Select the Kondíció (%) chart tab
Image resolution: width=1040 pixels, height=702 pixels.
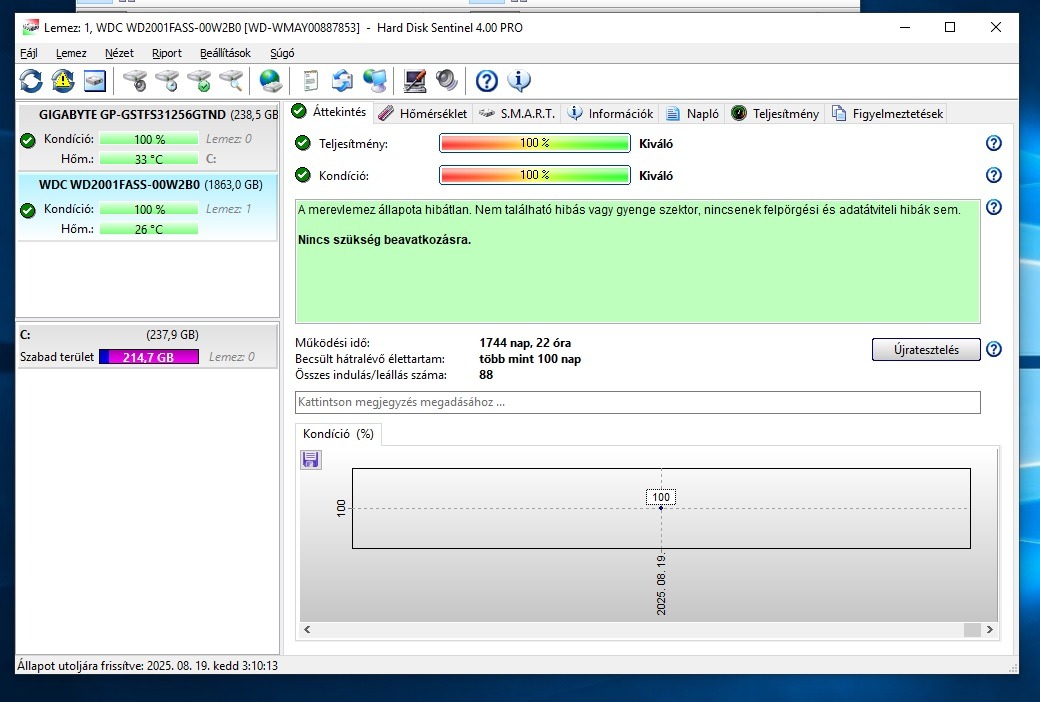(338, 434)
